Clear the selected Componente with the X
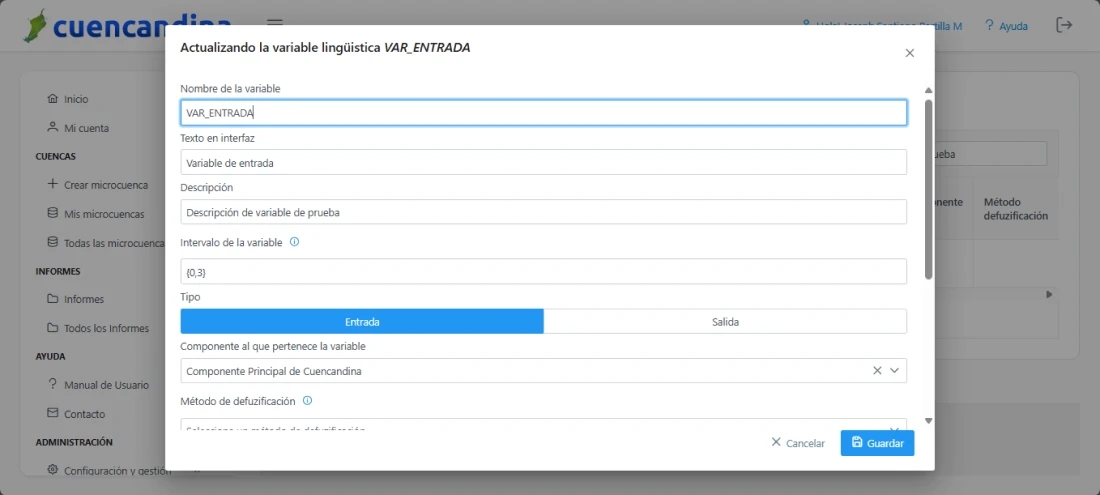This screenshot has height=495, width=1100. pyautogui.click(x=877, y=371)
